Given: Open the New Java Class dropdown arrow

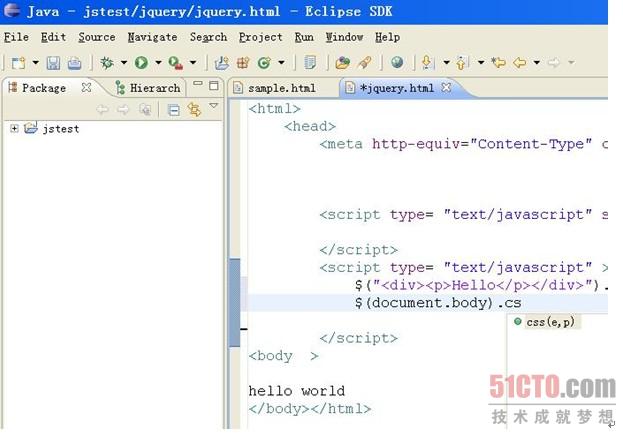Looking at the screenshot, I should click(281, 62).
